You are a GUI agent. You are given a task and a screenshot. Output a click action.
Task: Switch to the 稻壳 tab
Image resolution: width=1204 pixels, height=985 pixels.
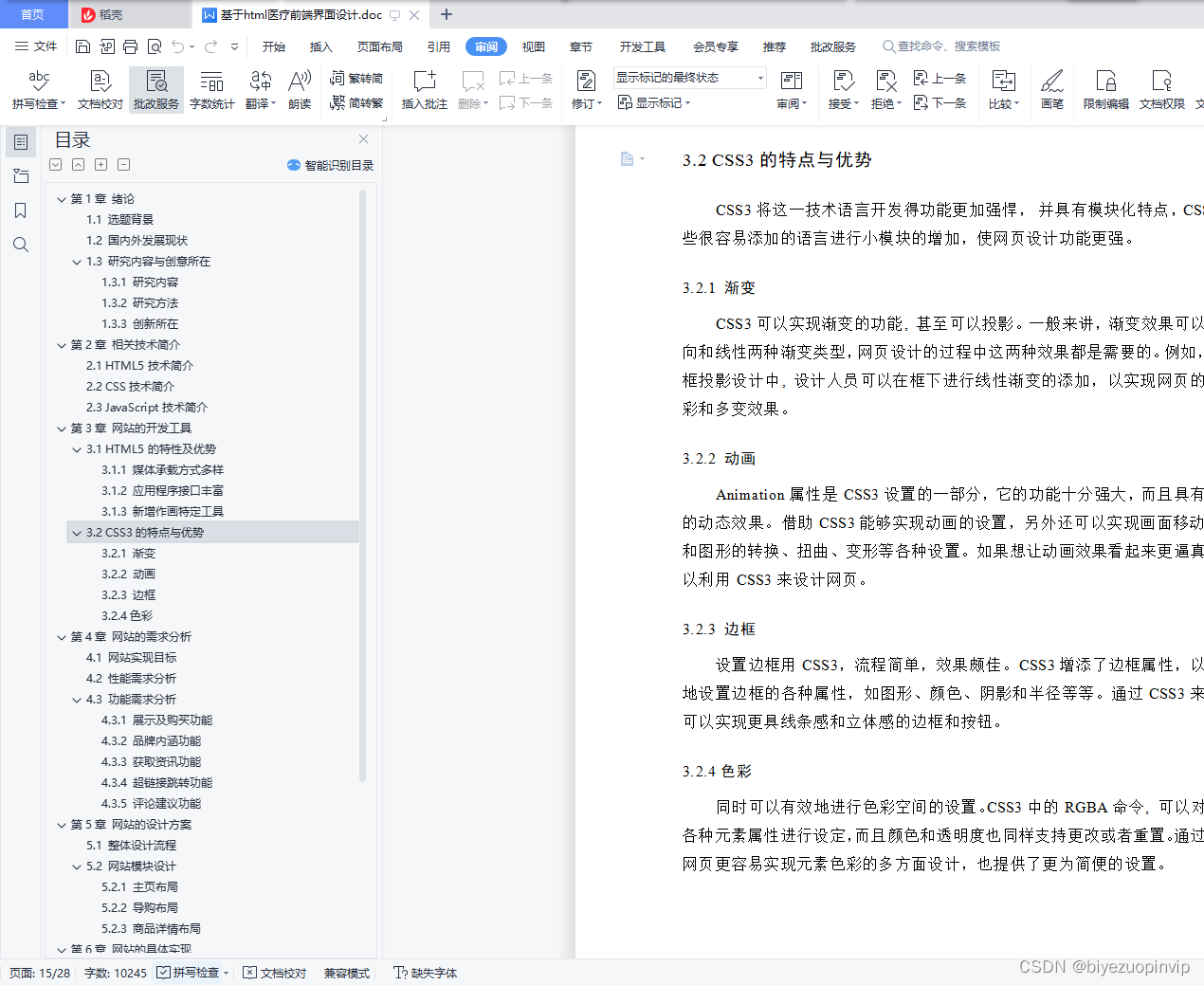(127, 14)
